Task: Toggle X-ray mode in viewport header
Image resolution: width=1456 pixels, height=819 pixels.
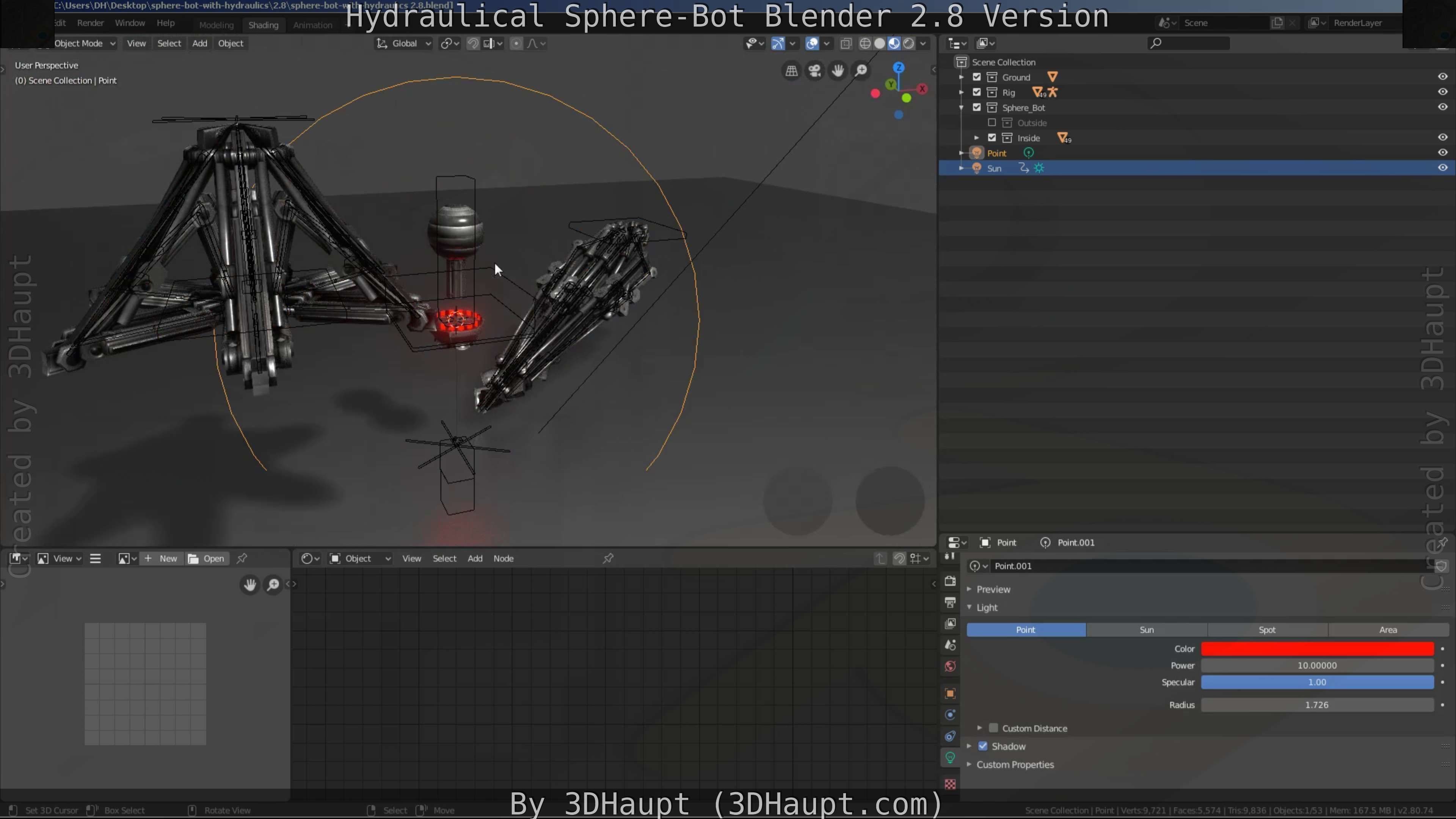Action: 846,44
